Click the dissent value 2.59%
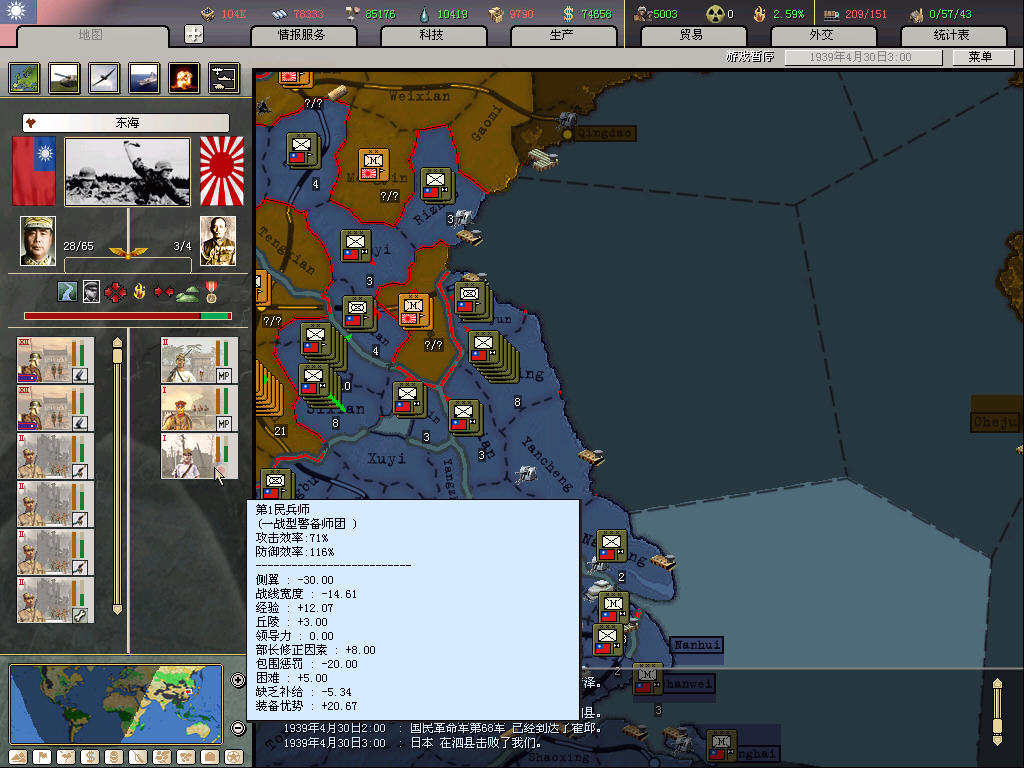This screenshot has width=1024, height=768. click(788, 14)
